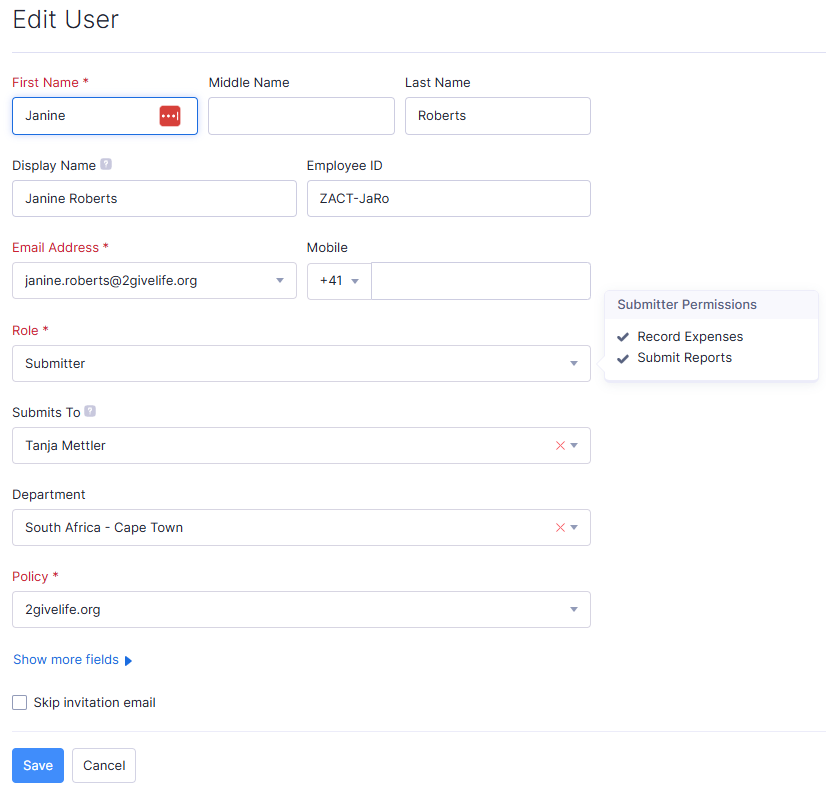This screenshot has height=793, width=826.
Task: Focus the Mobile number input field
Action: tap(480, 281)
